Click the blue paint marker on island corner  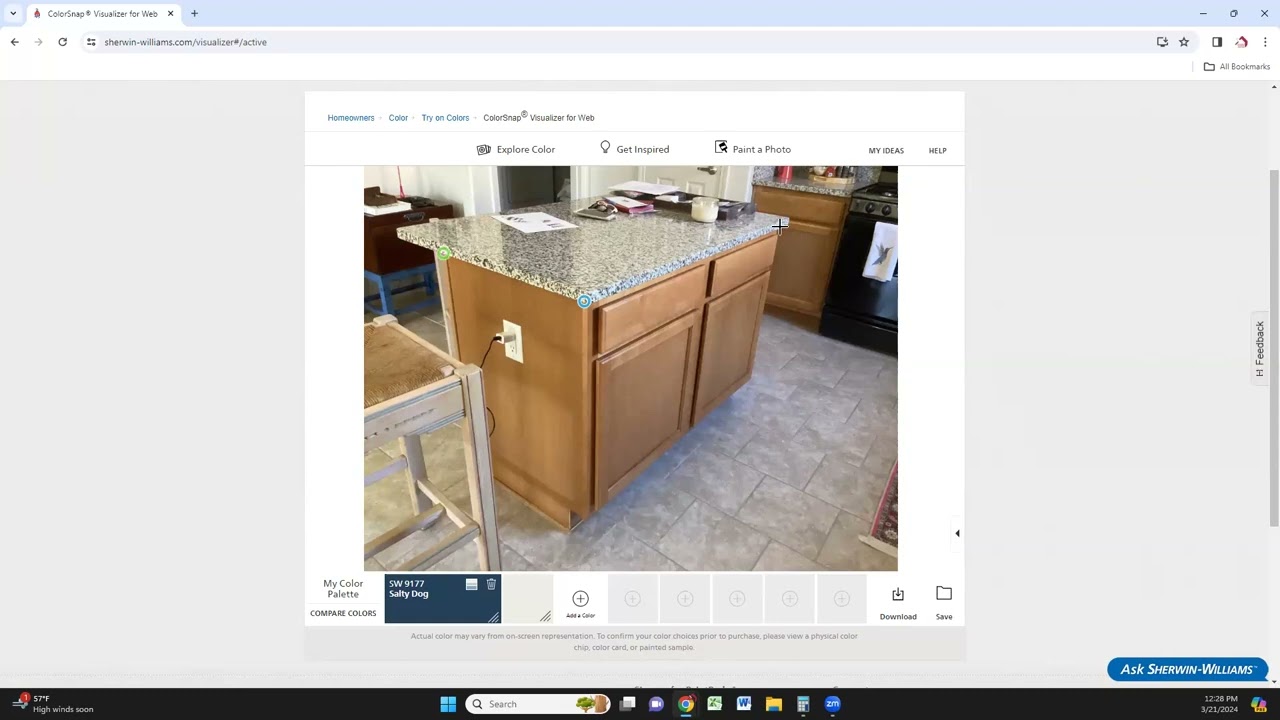click(584, 300)
